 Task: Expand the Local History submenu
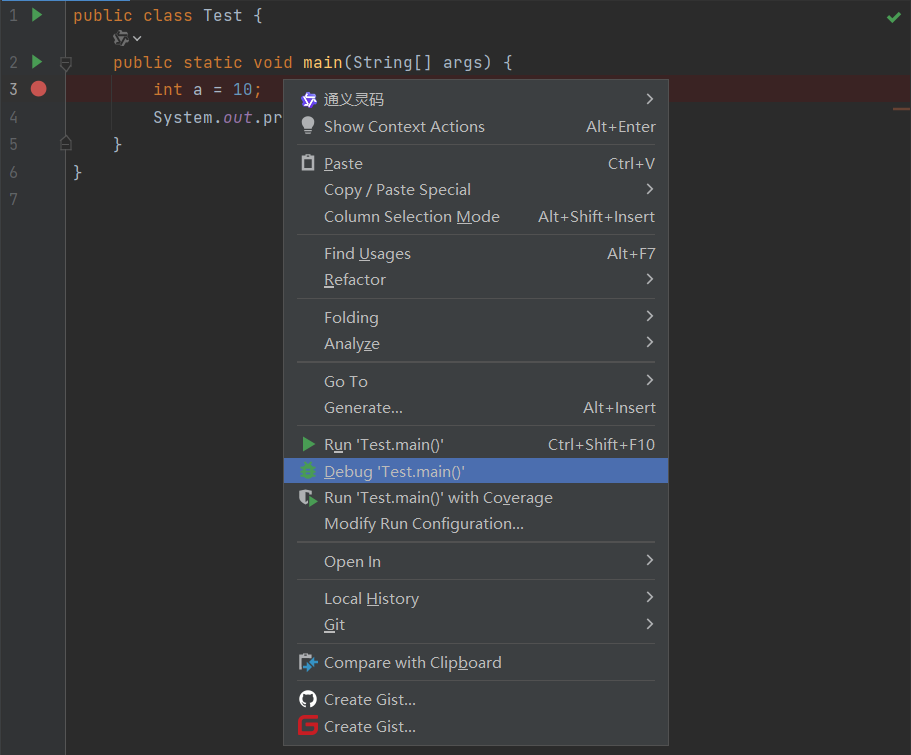click(649, 598)
